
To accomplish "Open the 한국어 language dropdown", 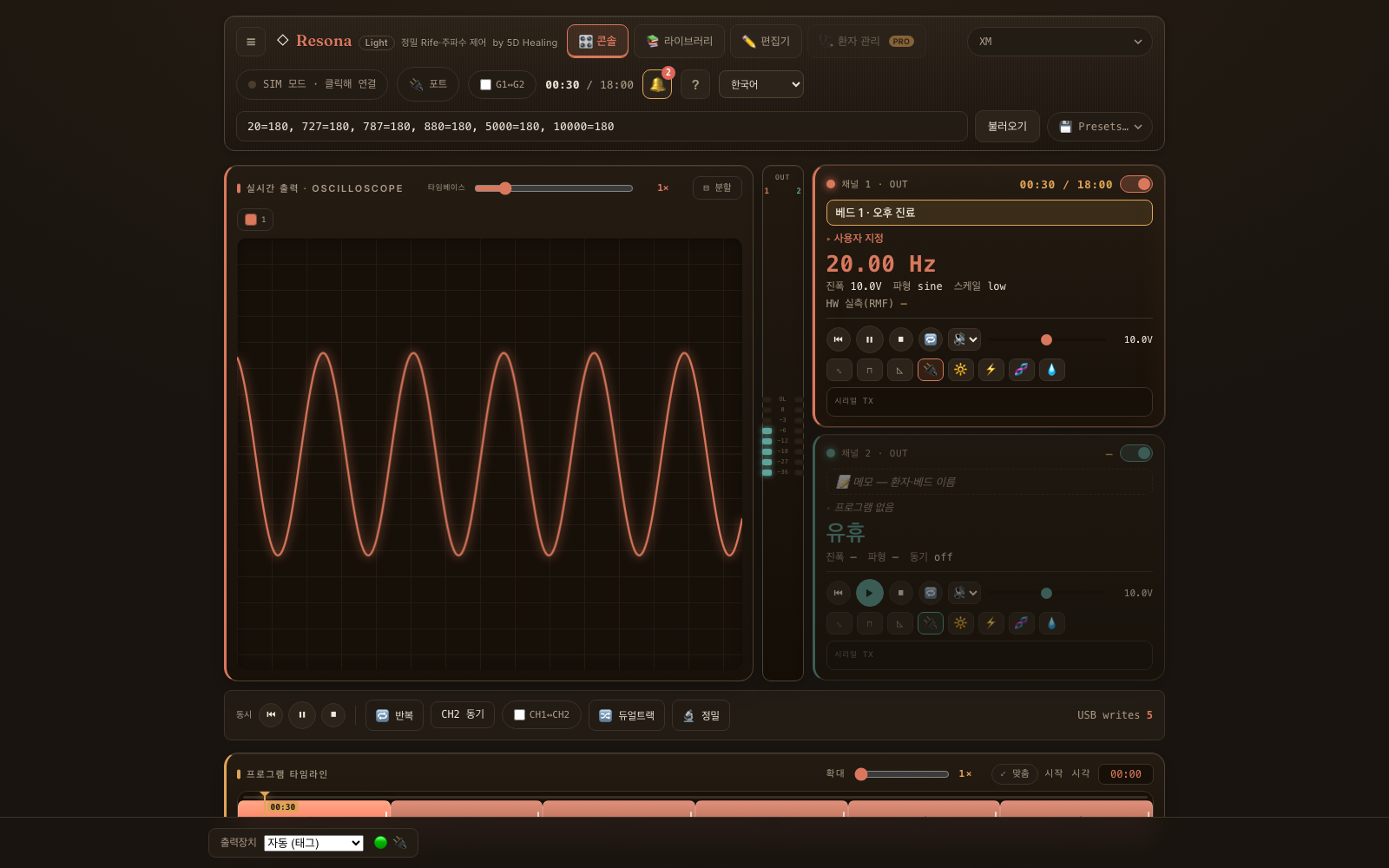I will pyautogui.click(x=761, y=84).
